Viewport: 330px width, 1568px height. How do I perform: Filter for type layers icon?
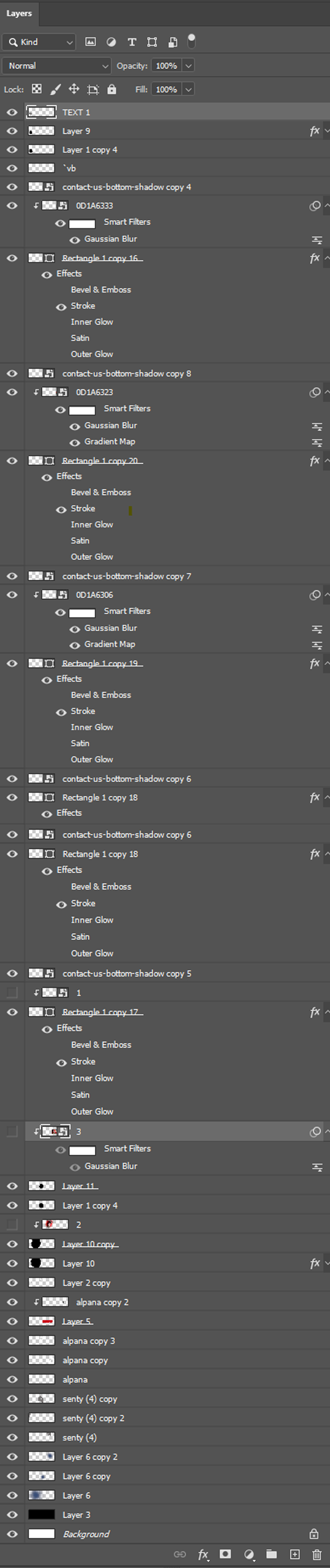[132, 42]
